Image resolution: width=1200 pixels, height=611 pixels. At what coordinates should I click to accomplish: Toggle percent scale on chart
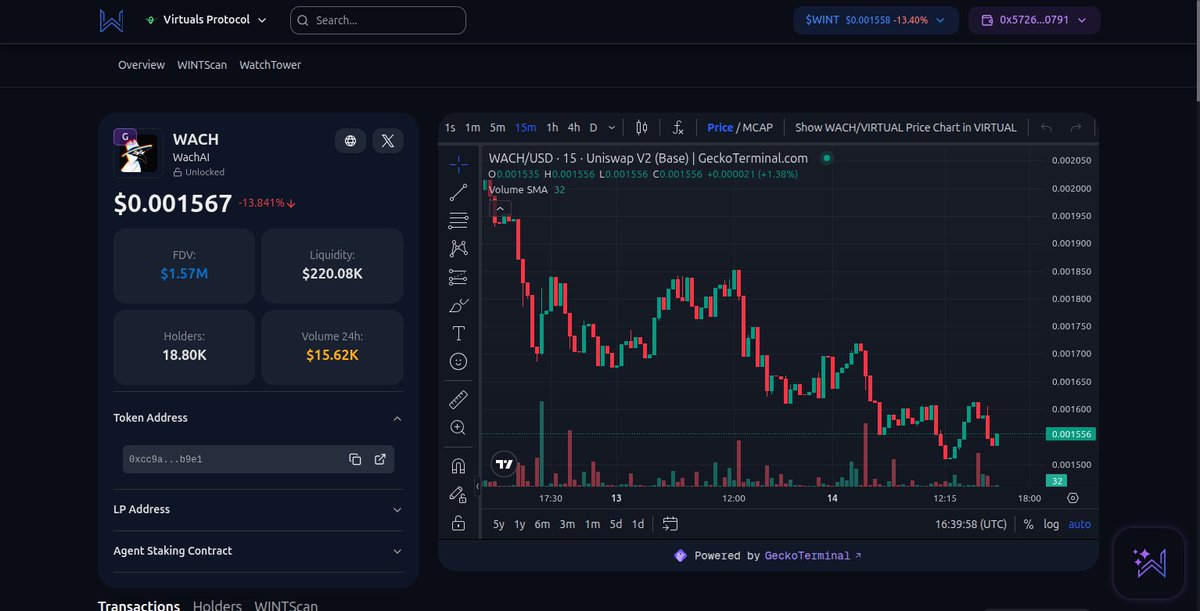pyautogui.click(x=1028, y=524)
